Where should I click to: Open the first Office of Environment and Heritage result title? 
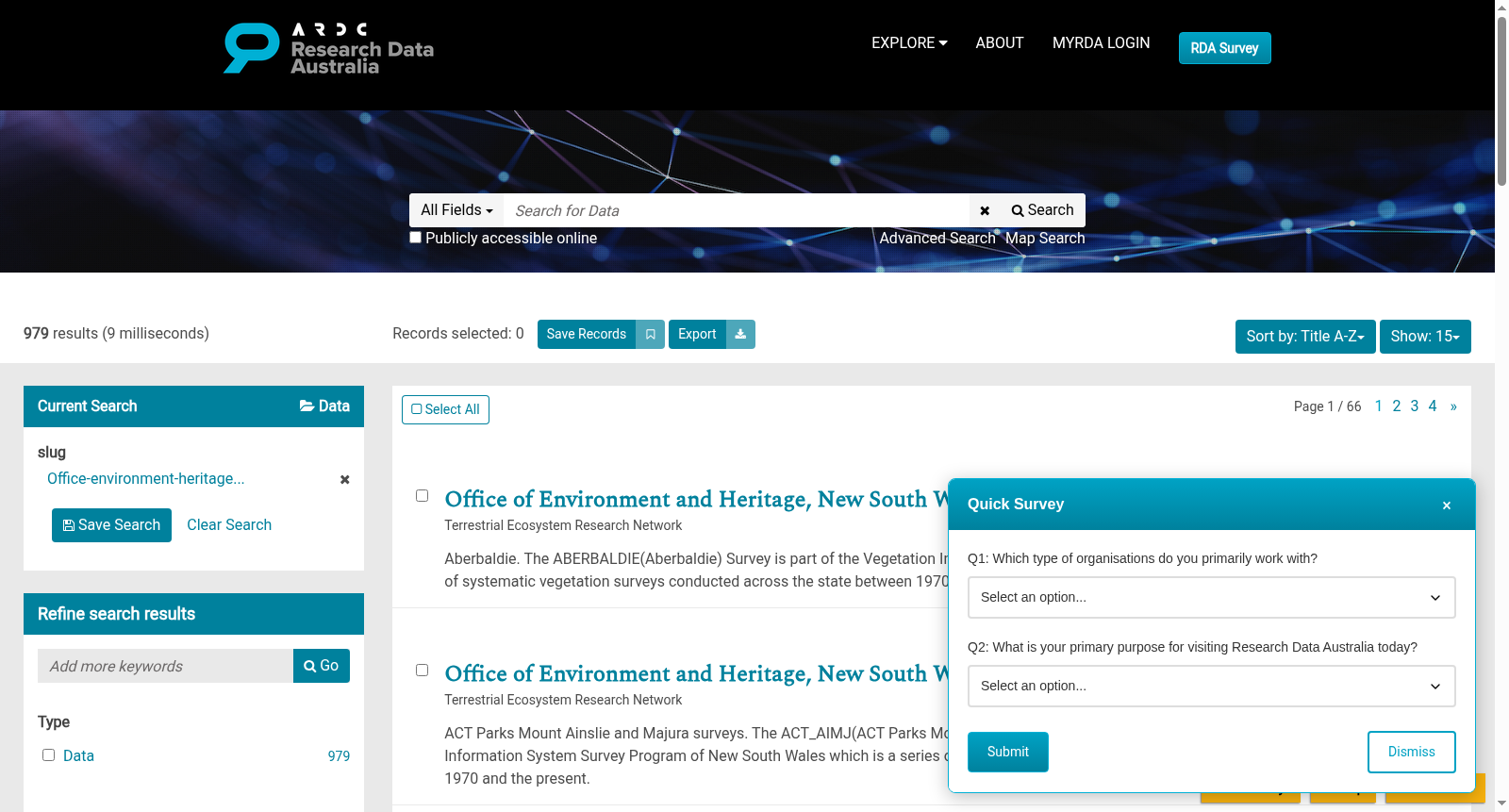[697, 499]
